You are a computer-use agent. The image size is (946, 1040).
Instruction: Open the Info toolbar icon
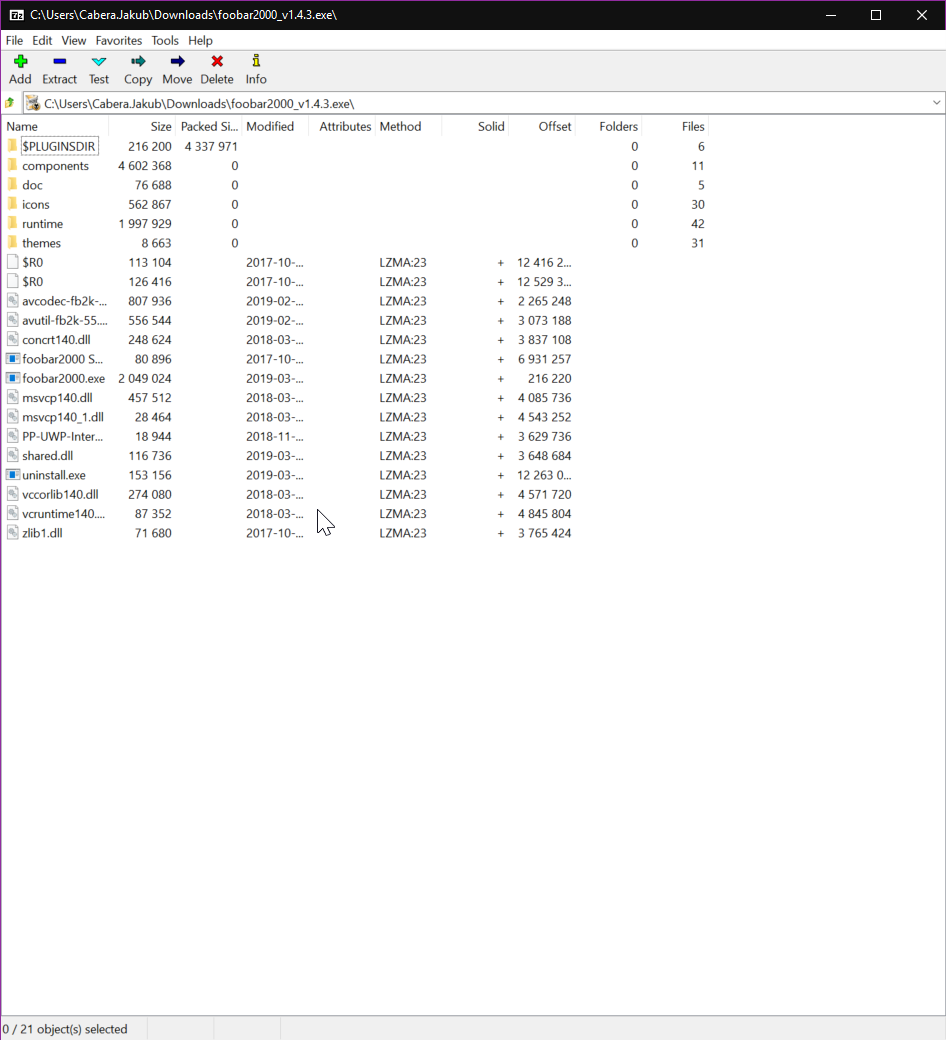point(255,61)
